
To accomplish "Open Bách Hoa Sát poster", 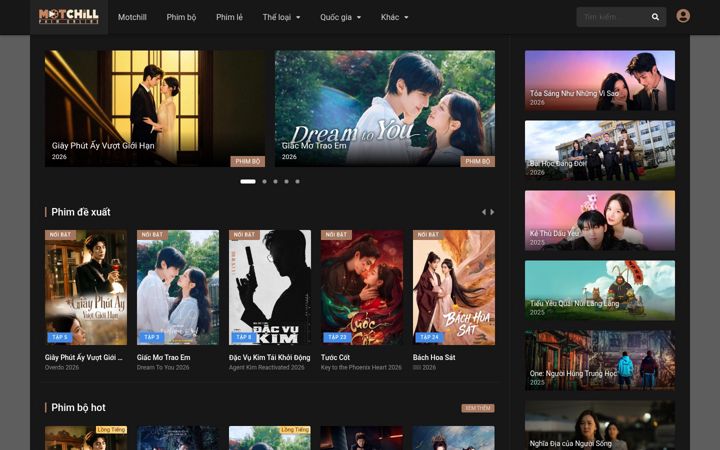I will (454, 287).
